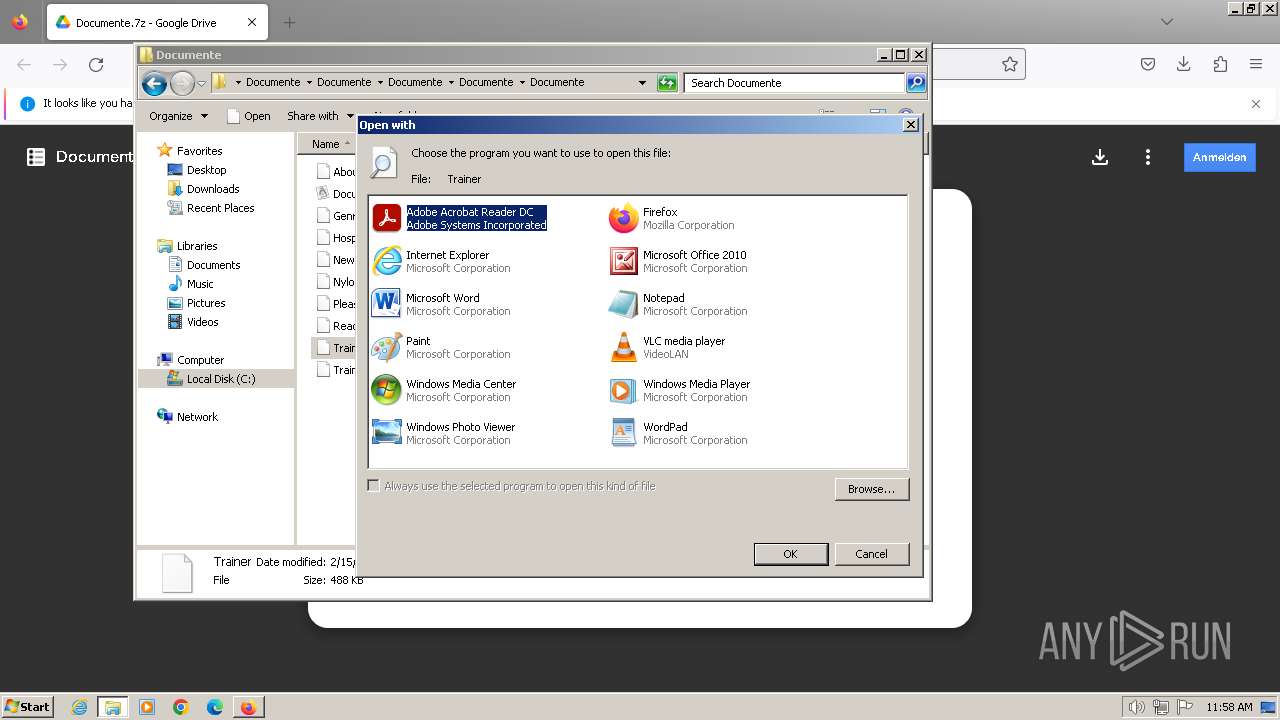Choose WordPad program icon
The image size is (1280, 720).
[x=624, y=433]
